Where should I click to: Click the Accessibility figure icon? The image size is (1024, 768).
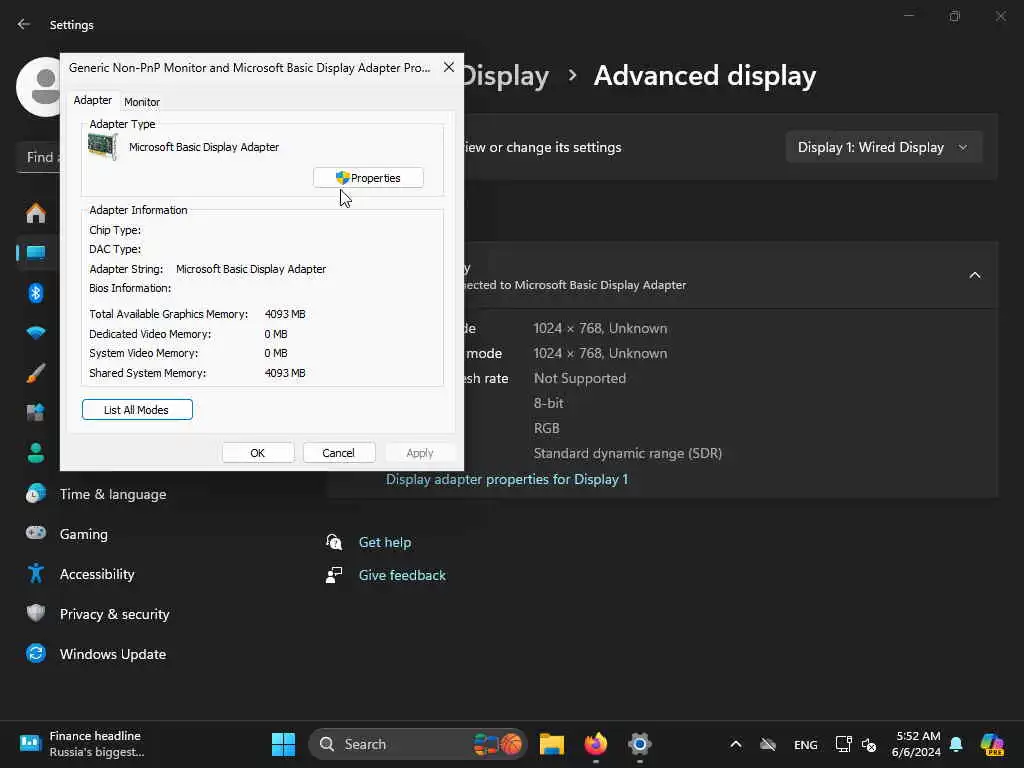coord(36,573)
